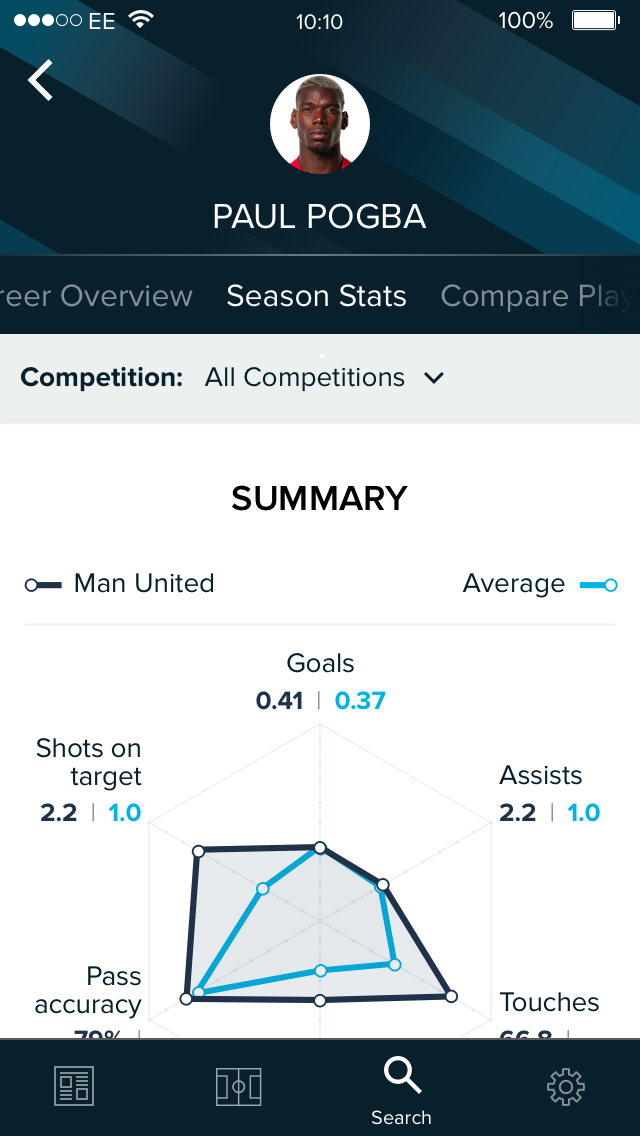Tap the Assists stat label
The image size is (640, 1136).
(x=541, y=775)
